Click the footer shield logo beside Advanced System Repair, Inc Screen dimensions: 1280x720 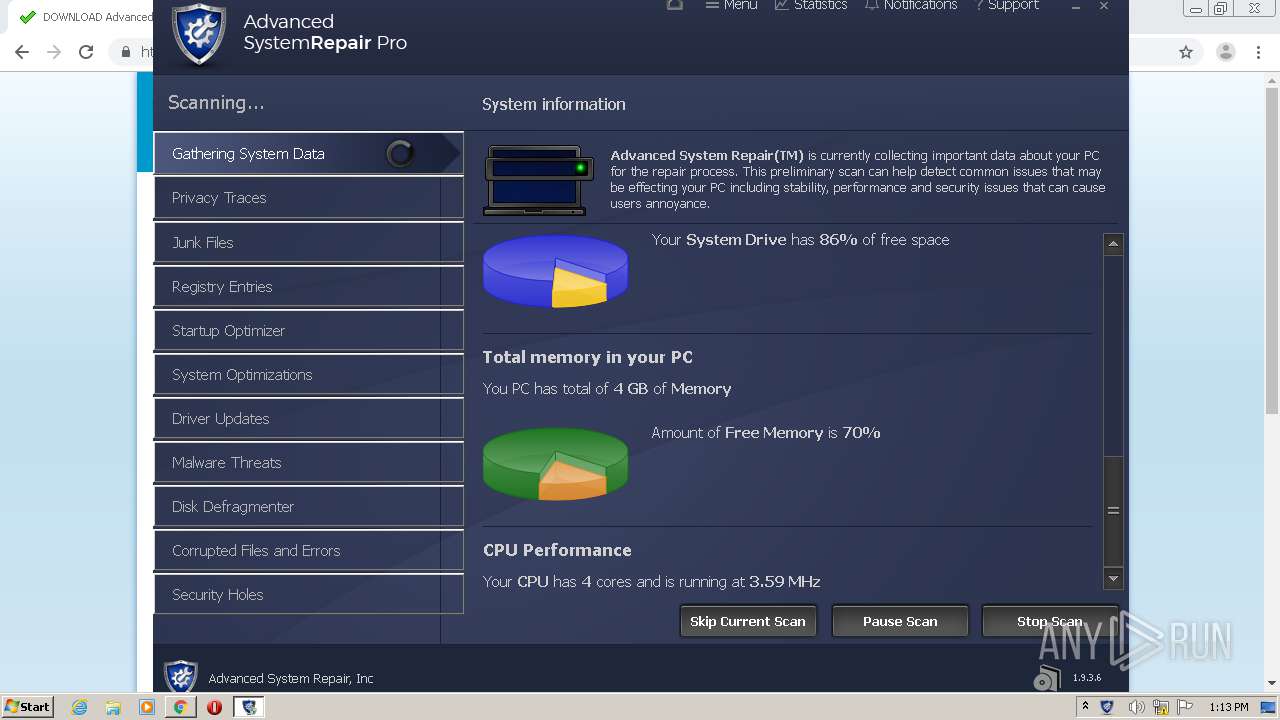point(181,677)
